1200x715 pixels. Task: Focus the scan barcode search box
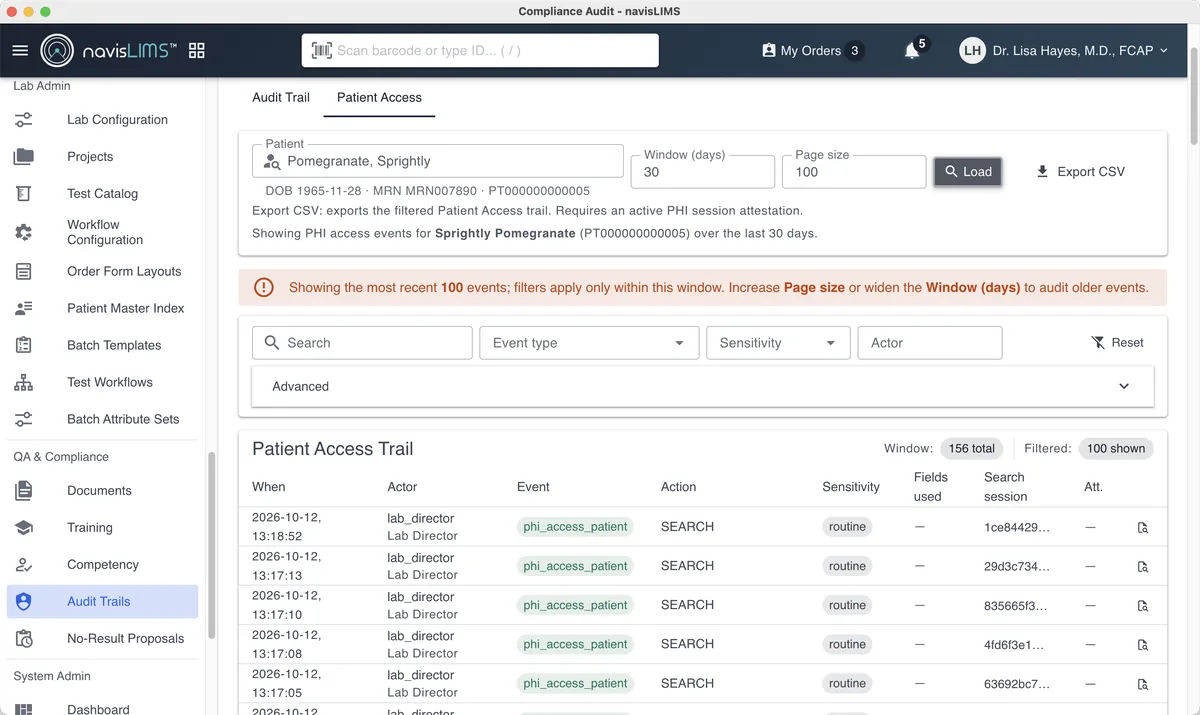[x=480, y=50]
